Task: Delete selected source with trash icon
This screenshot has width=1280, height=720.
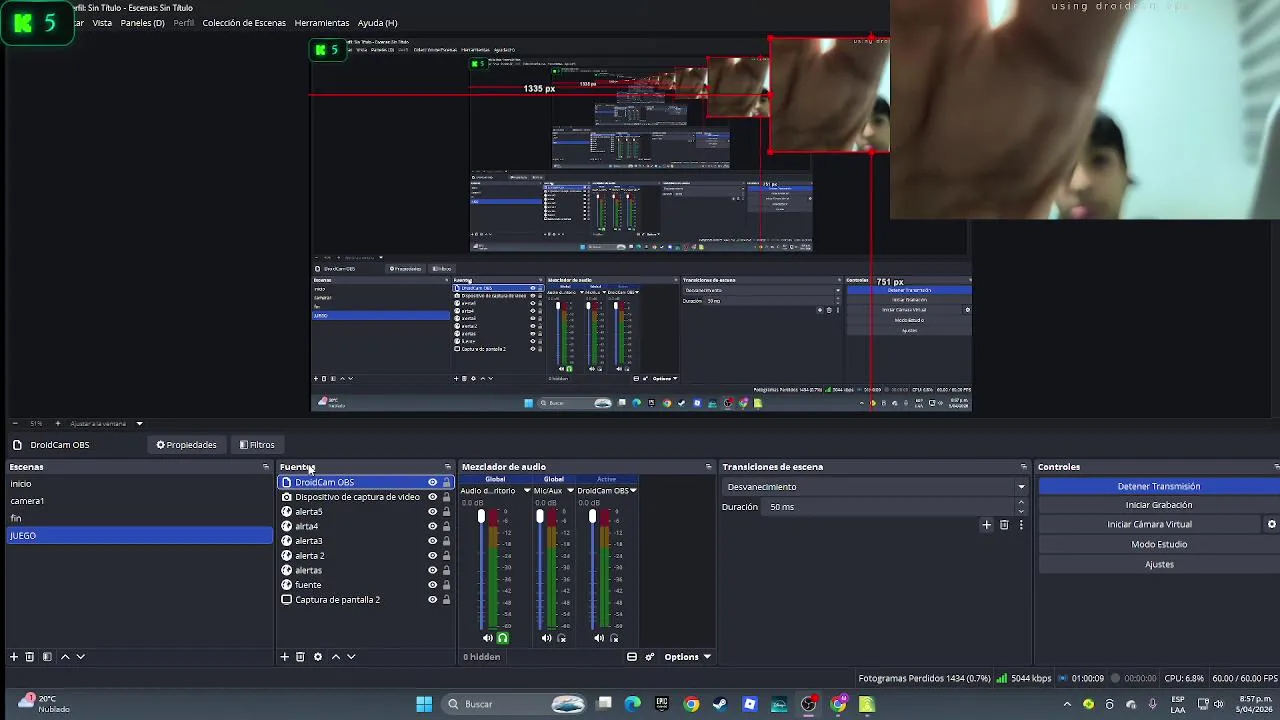Action: coord(300,657)
